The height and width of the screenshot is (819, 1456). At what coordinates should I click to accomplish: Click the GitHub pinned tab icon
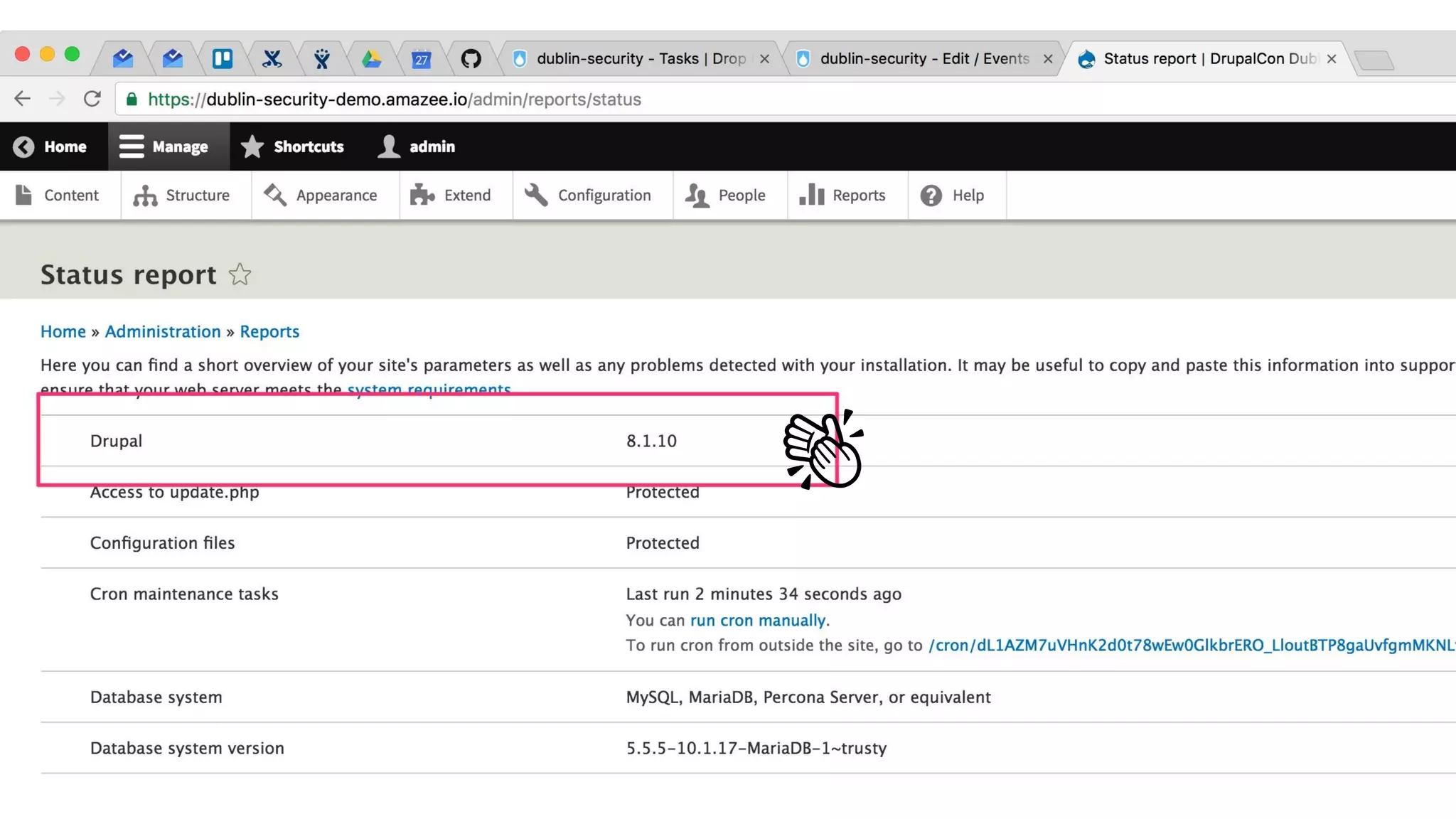471,59
